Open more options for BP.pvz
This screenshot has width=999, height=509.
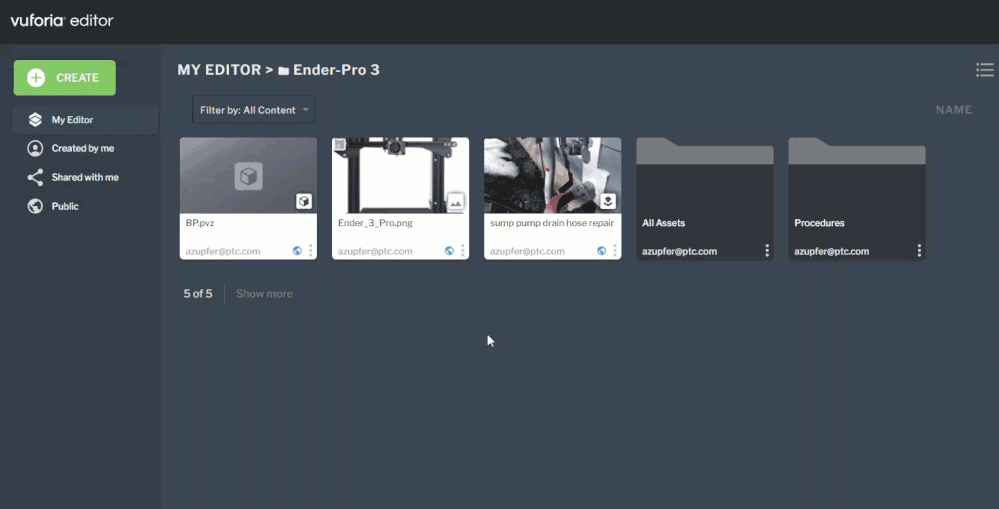[311, 251]
